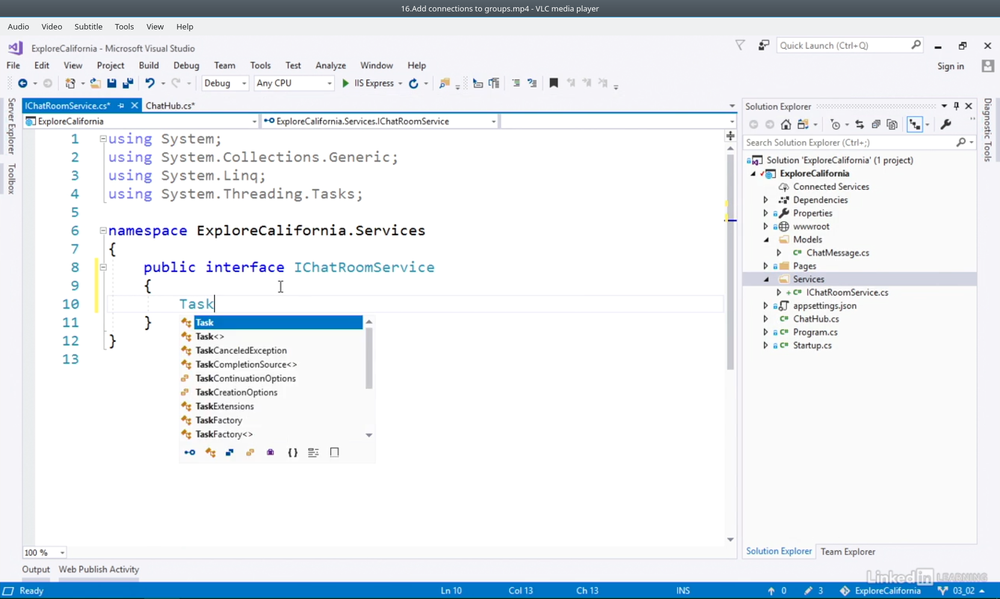Image resolution: width=1000 pixels, height=599 pixels.
Task: Collapse the namespace code block on line 6
Action: click(103, 230)
